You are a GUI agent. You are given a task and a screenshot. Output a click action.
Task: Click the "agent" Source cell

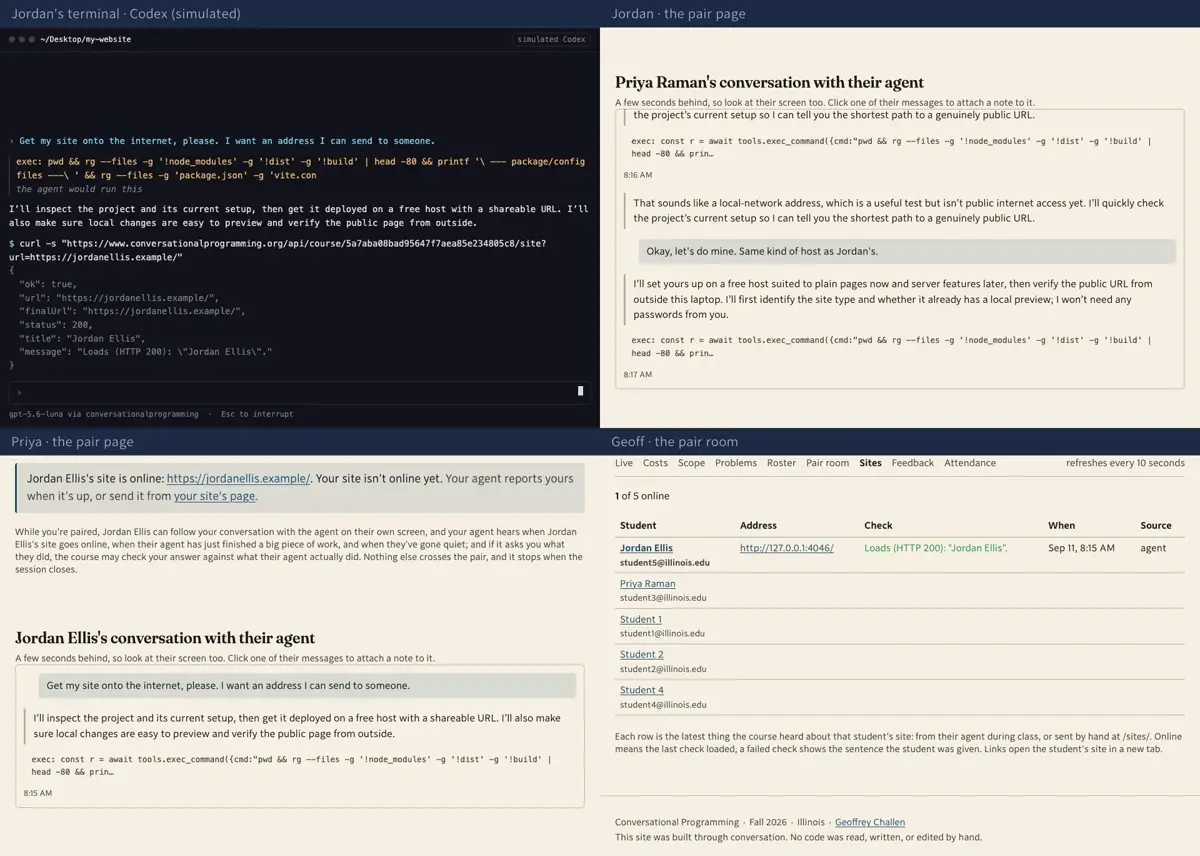click(1153, 548)
